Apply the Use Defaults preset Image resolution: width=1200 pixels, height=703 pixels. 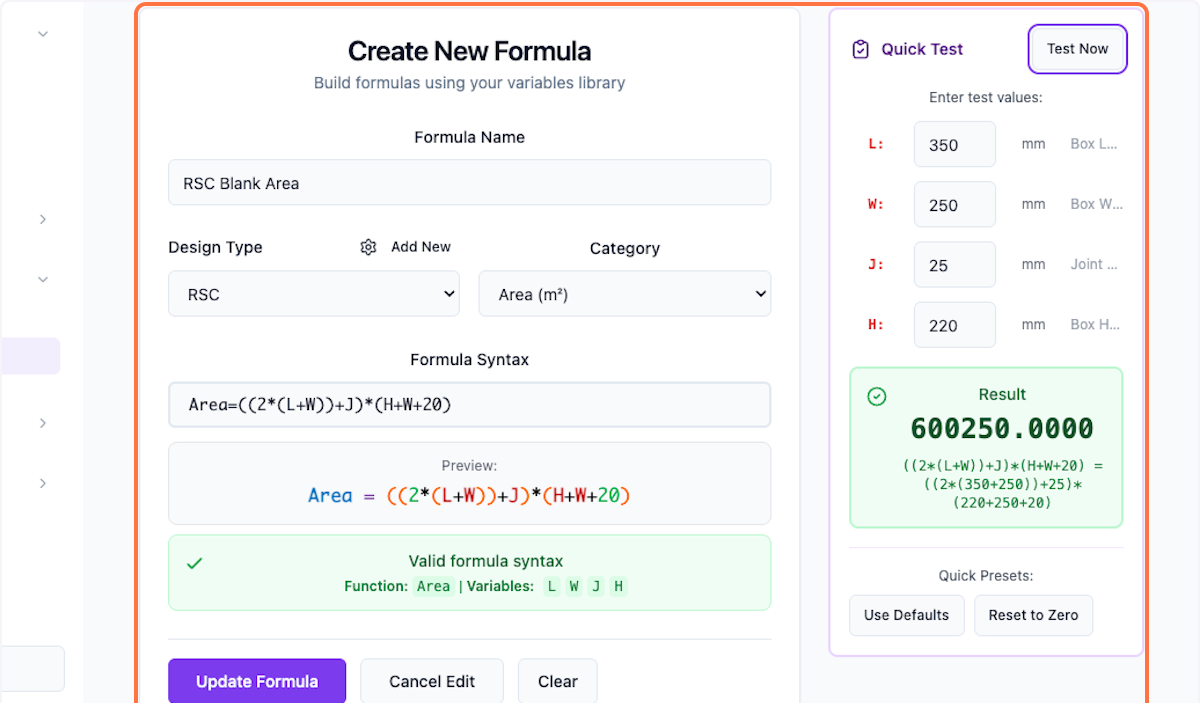point(906,615)
